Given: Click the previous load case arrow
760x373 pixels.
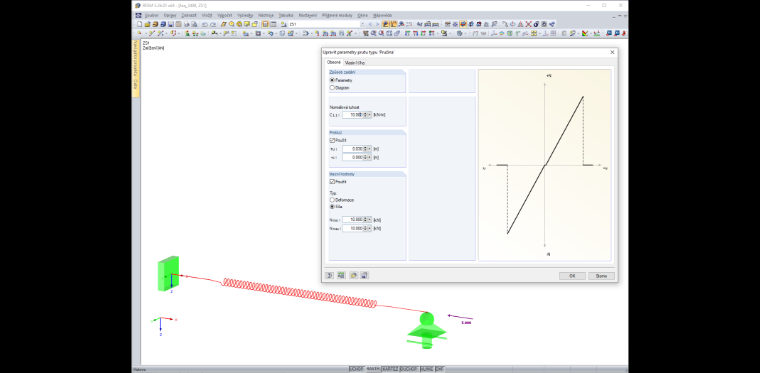Looking at the screenshot, I should tap(370, 24).
